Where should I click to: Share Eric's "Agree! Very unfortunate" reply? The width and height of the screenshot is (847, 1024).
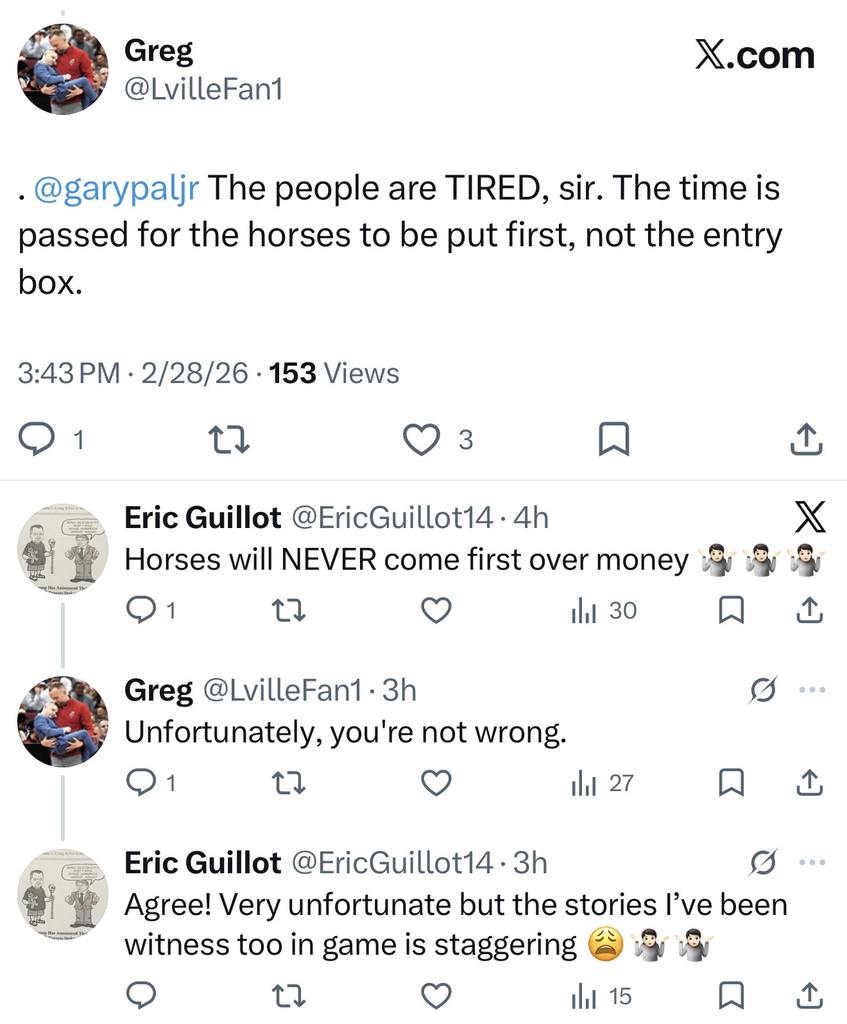[809, 996]
